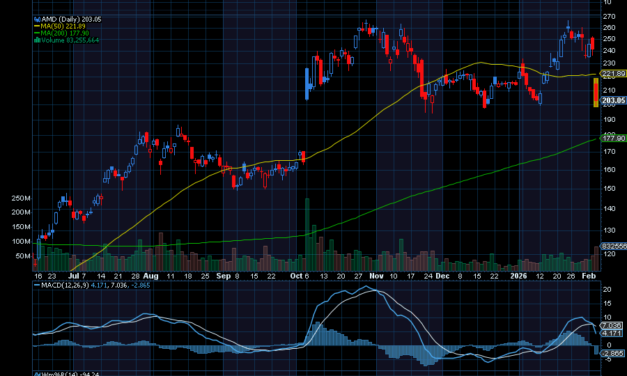Image resolution: width=627 pixels, height=376 pixels.
Task: Click the Volume bars icon in the legend
Action: [37, 40]
